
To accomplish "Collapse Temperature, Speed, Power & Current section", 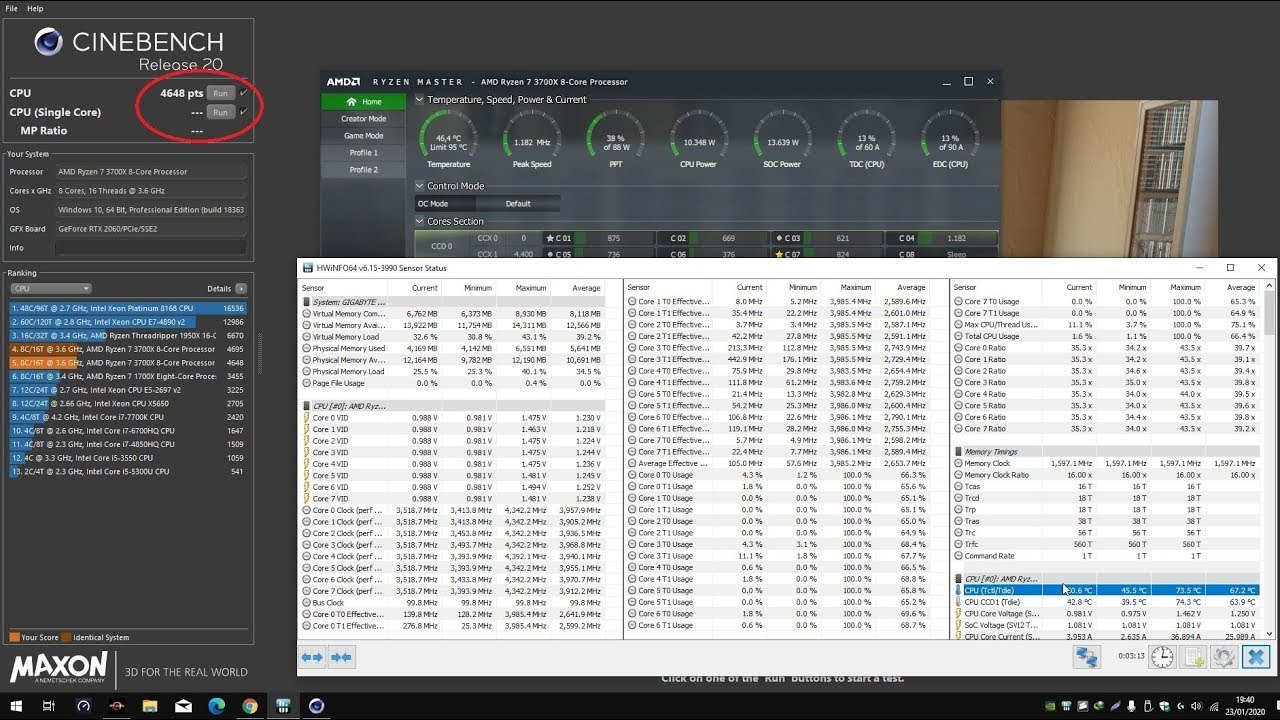I will 419,99.
